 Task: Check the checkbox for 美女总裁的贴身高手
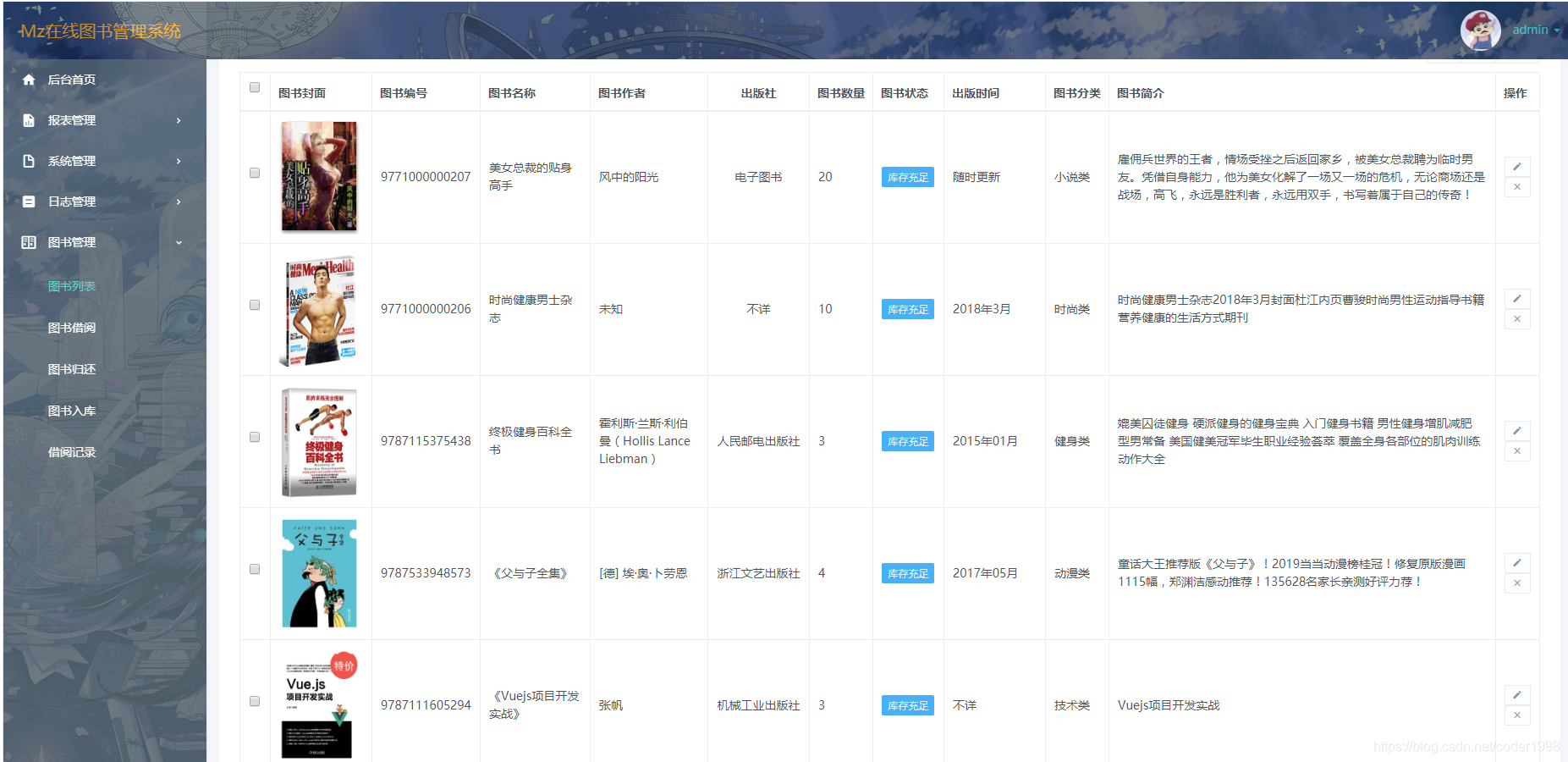(254, 173)
